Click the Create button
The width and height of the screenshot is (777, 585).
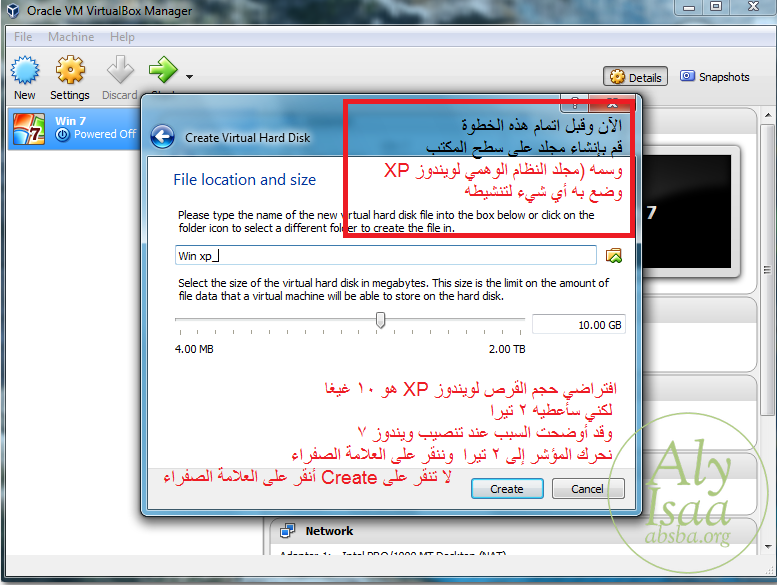(x=506, y=489)
